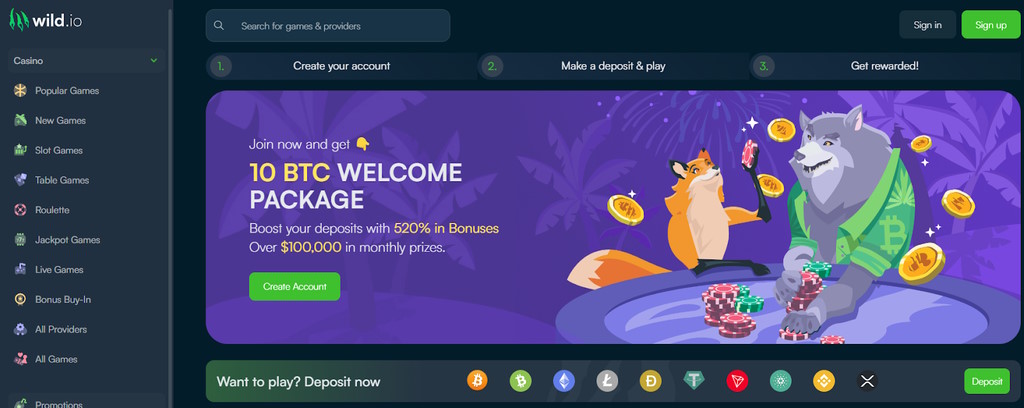The width and height of the screenshot is (1024, 408).
Task: Click the Binance coin icon
Action: (824, 381)
